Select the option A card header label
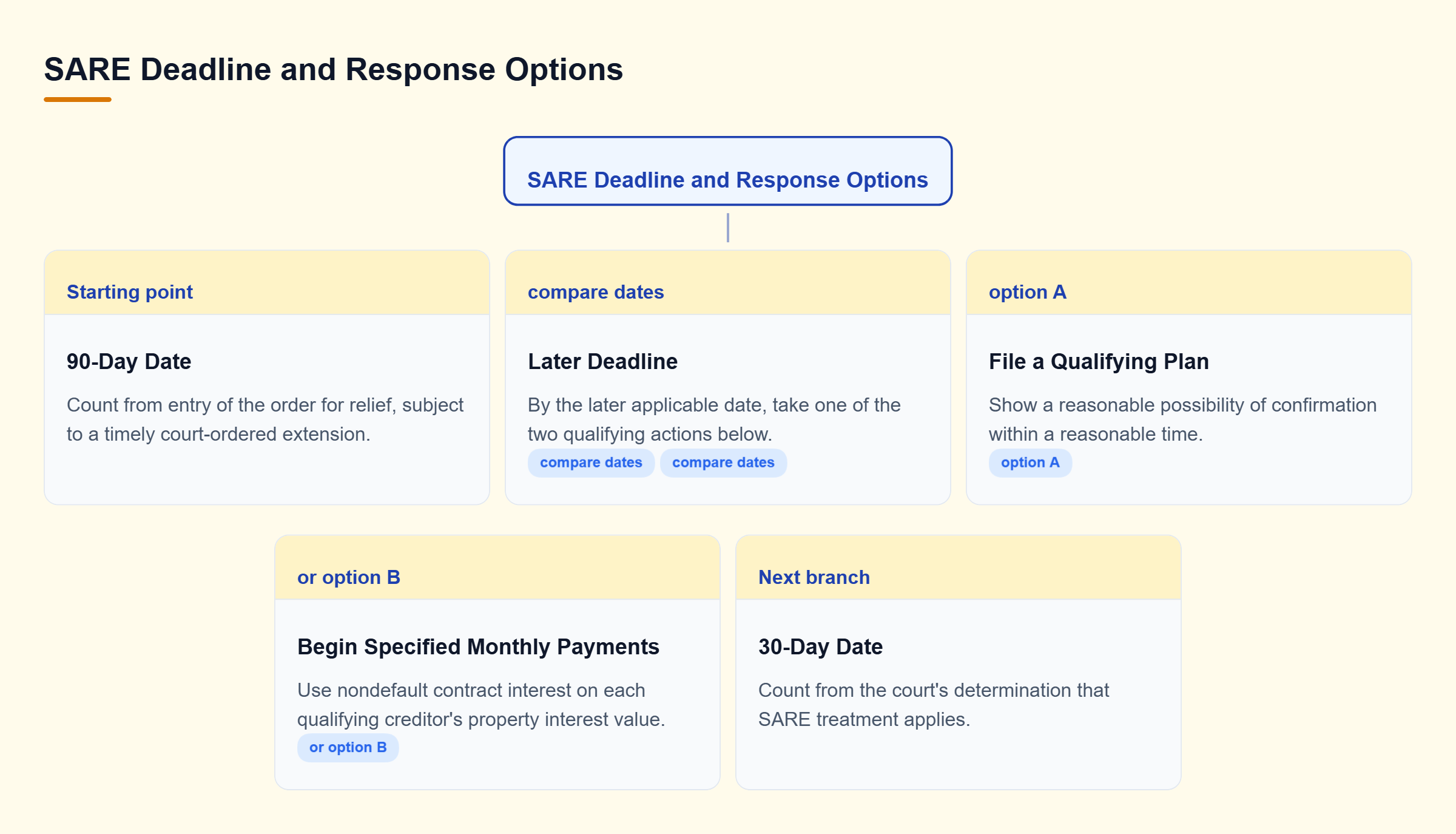Screen dimensions: 1456x834 click(x=1027, y=292)
